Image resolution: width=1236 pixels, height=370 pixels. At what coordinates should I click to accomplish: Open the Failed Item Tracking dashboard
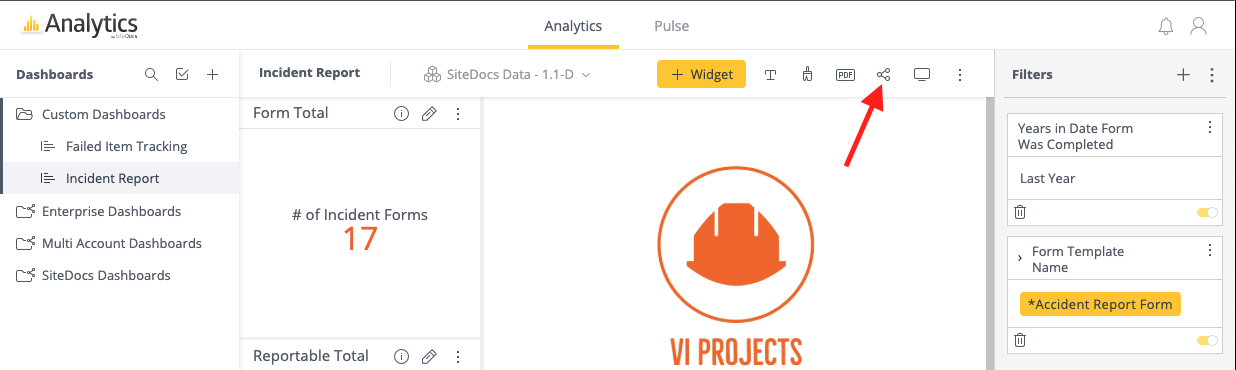126,146
